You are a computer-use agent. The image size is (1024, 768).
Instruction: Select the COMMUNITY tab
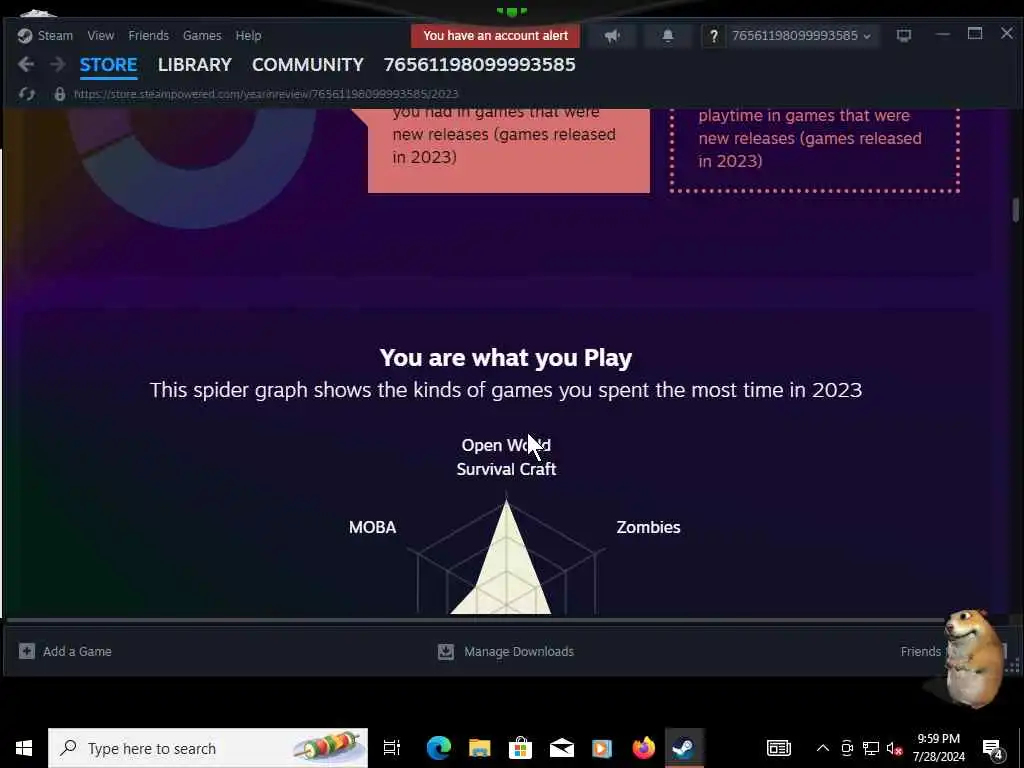pos(308,65)
